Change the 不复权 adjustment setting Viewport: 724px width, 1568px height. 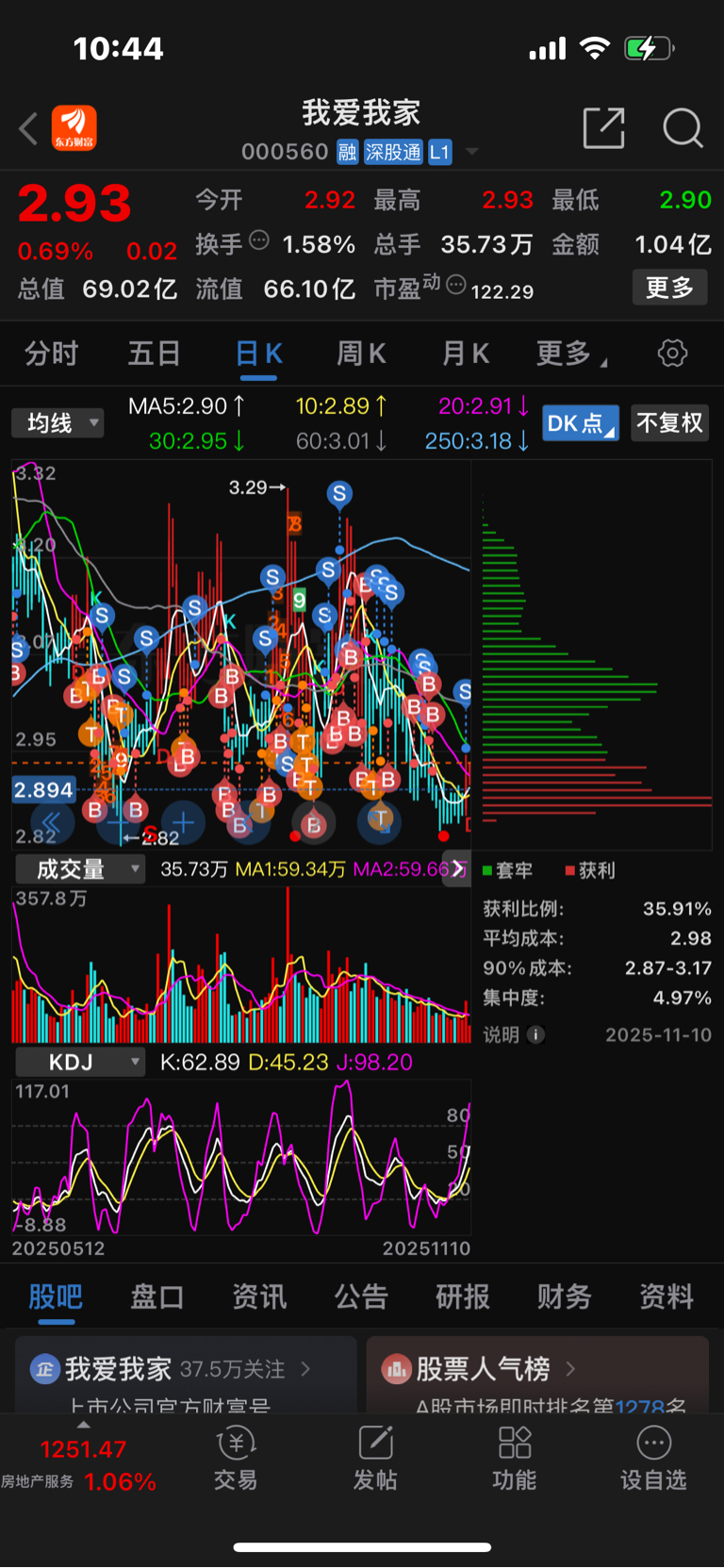pos(669,422)
